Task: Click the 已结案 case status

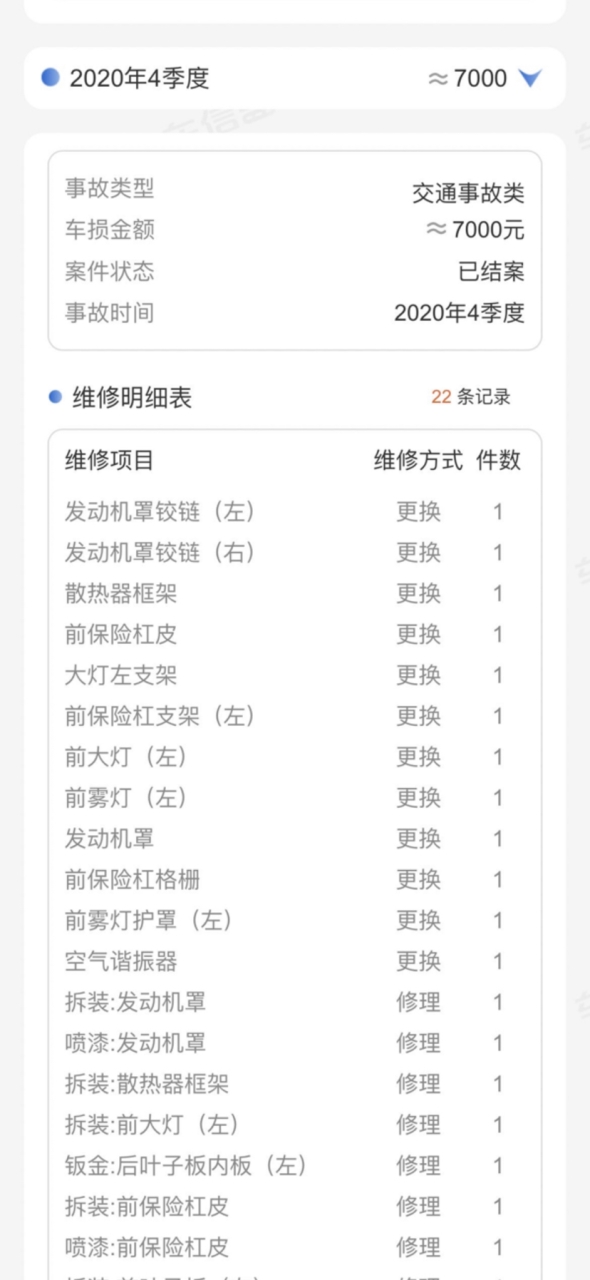Action: 491,271
